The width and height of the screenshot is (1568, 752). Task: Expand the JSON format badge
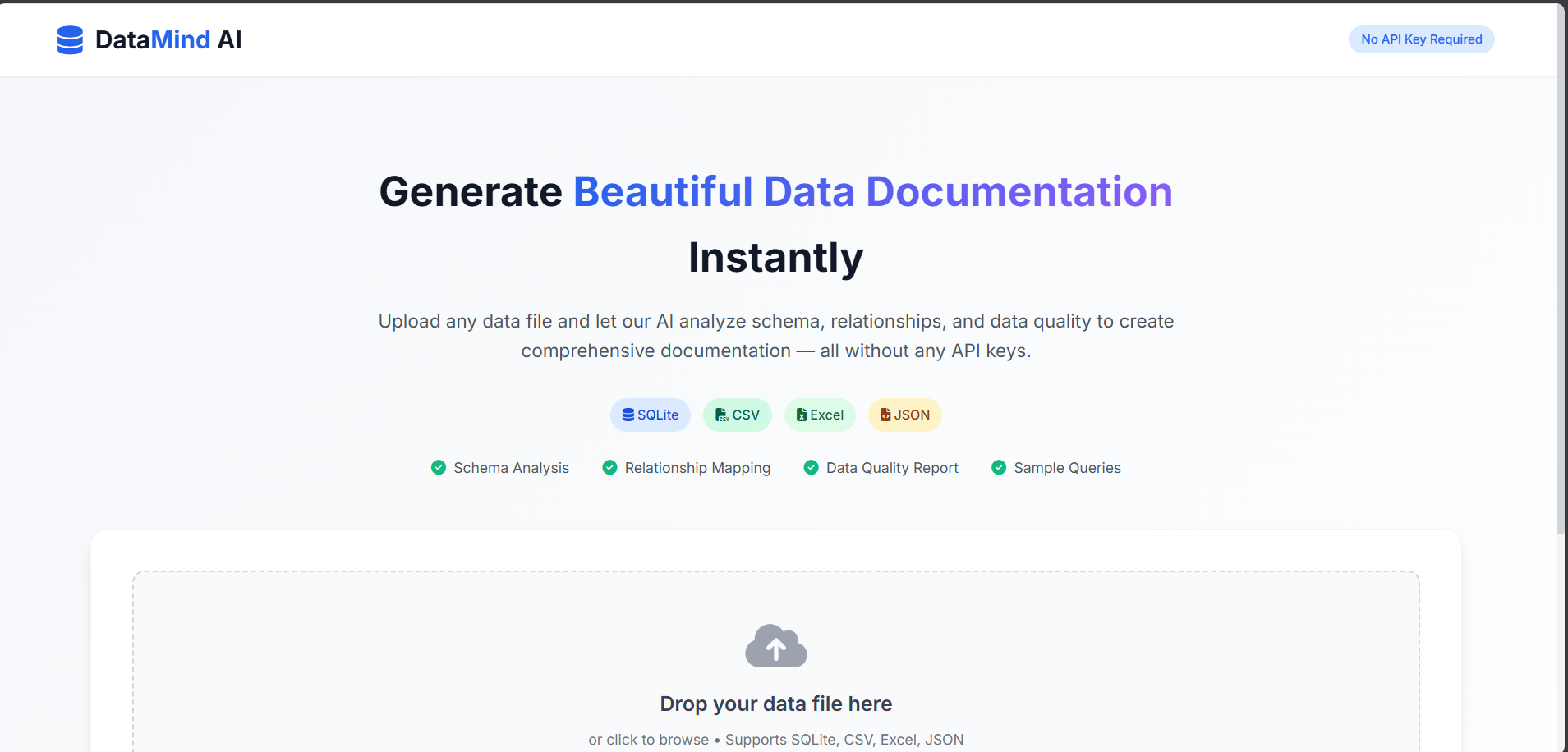coord(904,415)
